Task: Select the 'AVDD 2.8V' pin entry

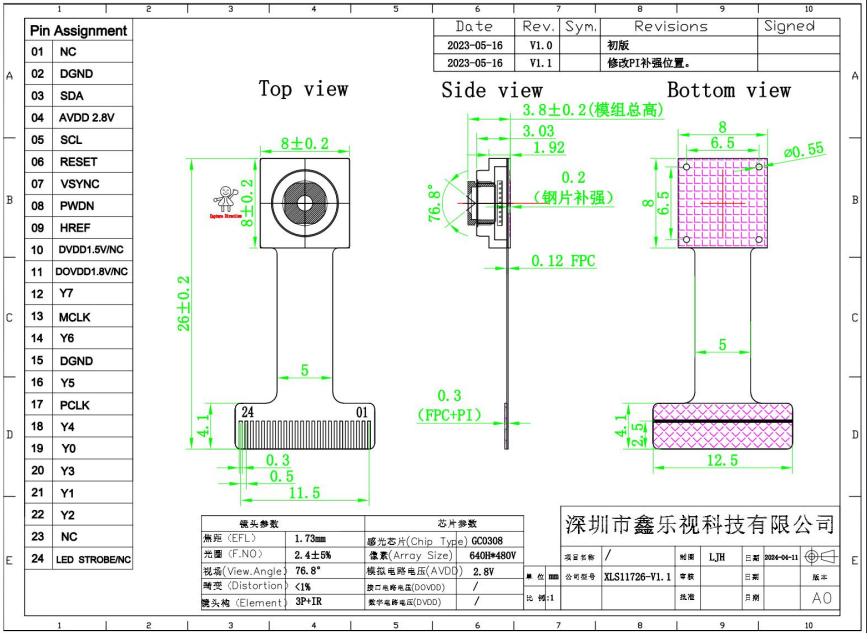Action: pos(87,118)
